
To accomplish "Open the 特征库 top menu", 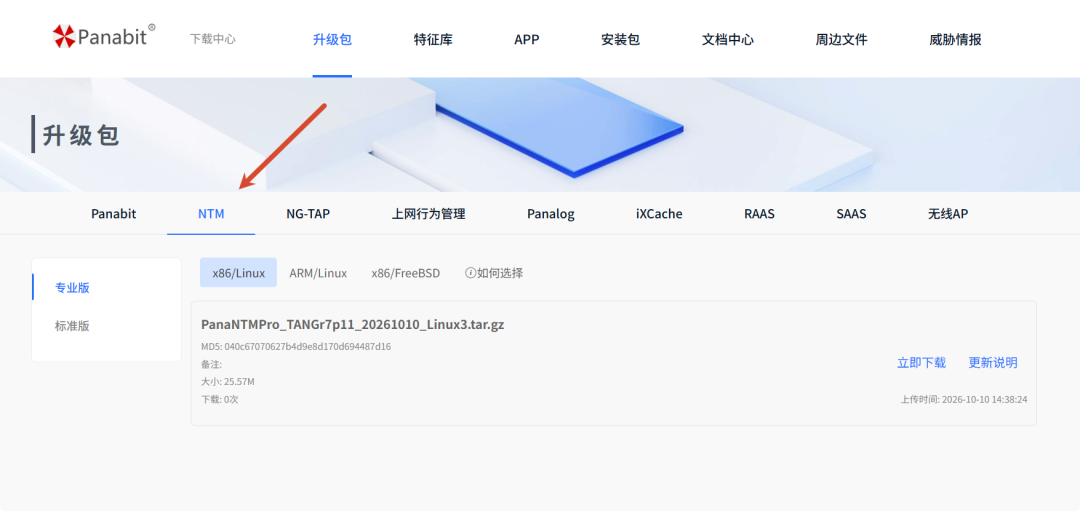I will pyautogui.click(x=433, y=39).
